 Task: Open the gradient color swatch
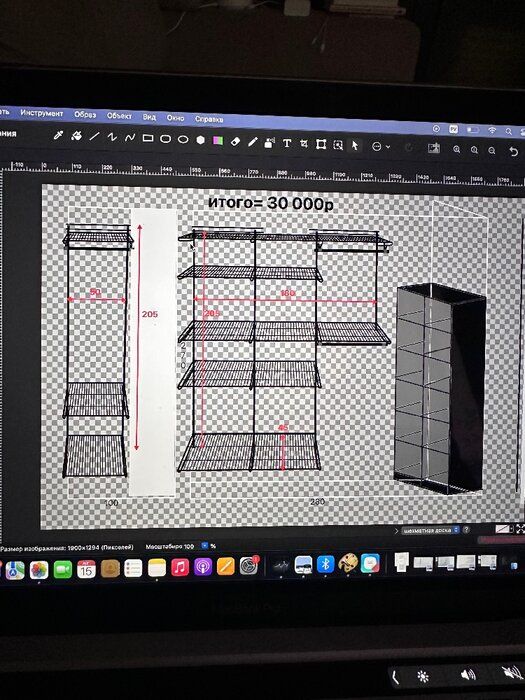point(218,141)
